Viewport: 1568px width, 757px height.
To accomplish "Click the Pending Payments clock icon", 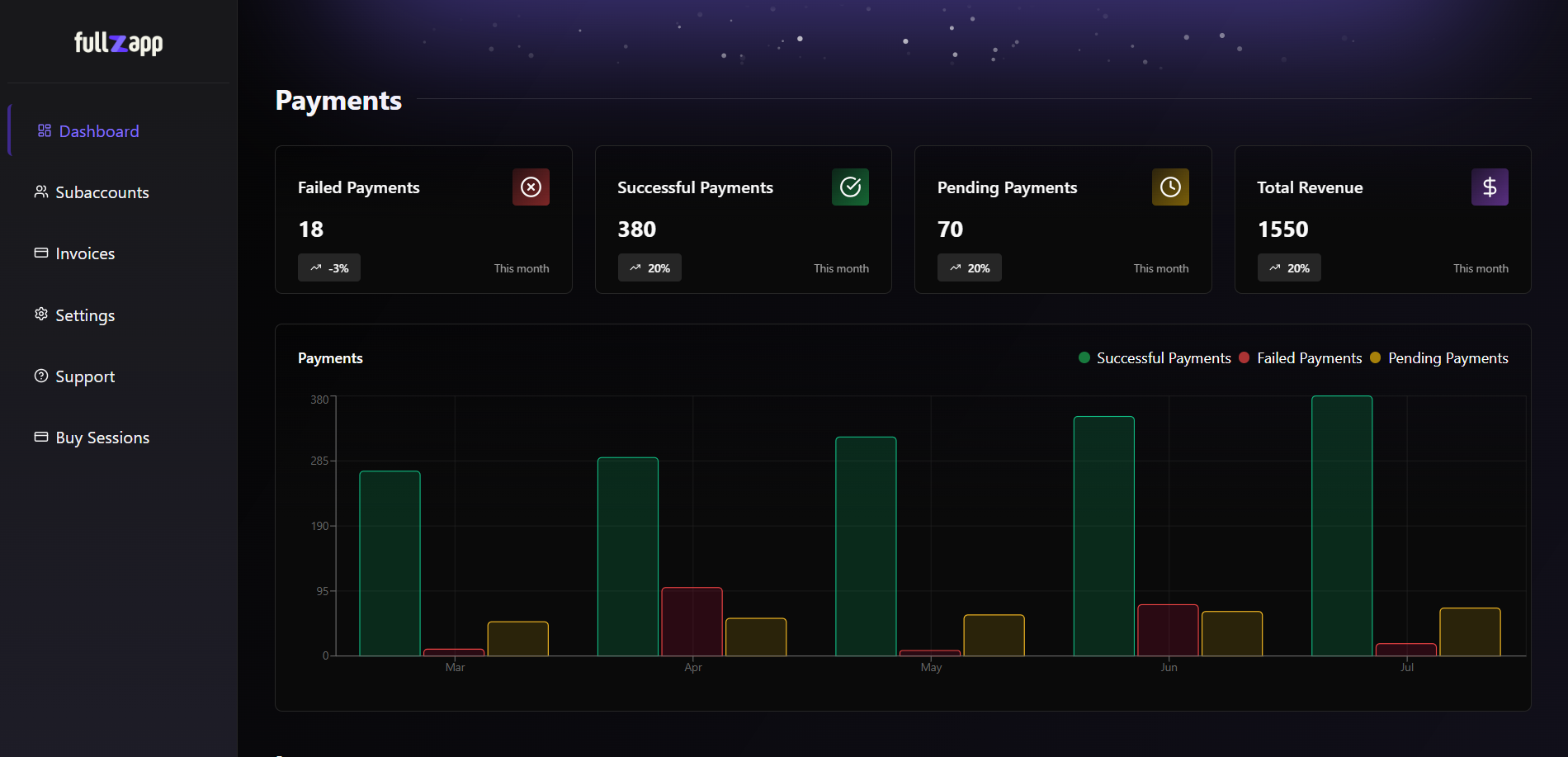I will click(x=1170, y=187).
